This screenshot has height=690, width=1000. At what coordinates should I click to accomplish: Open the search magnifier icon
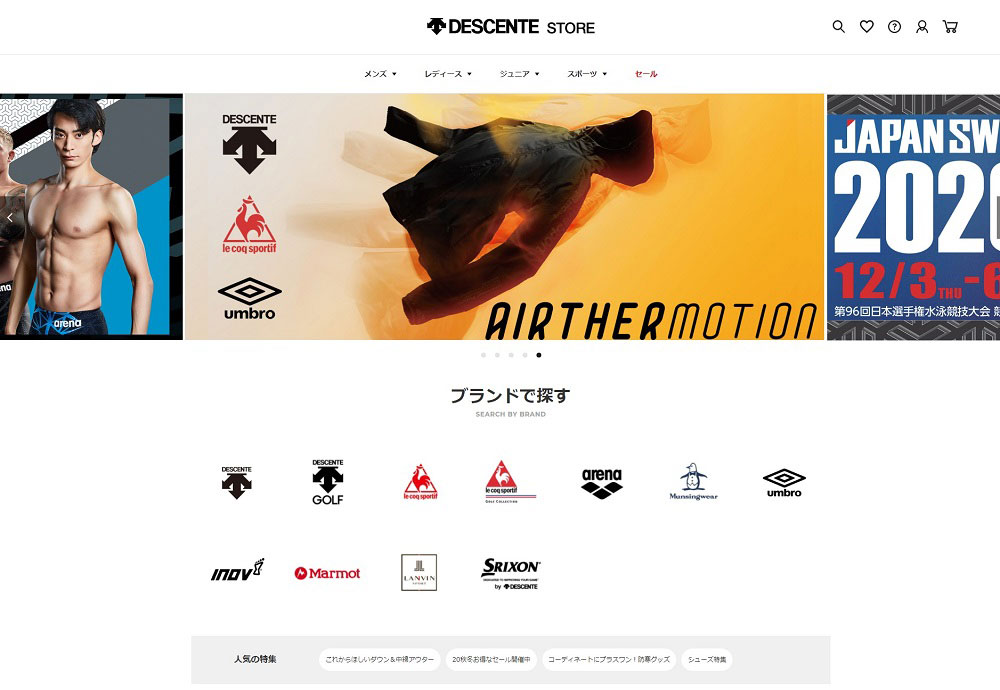point(839,27)
